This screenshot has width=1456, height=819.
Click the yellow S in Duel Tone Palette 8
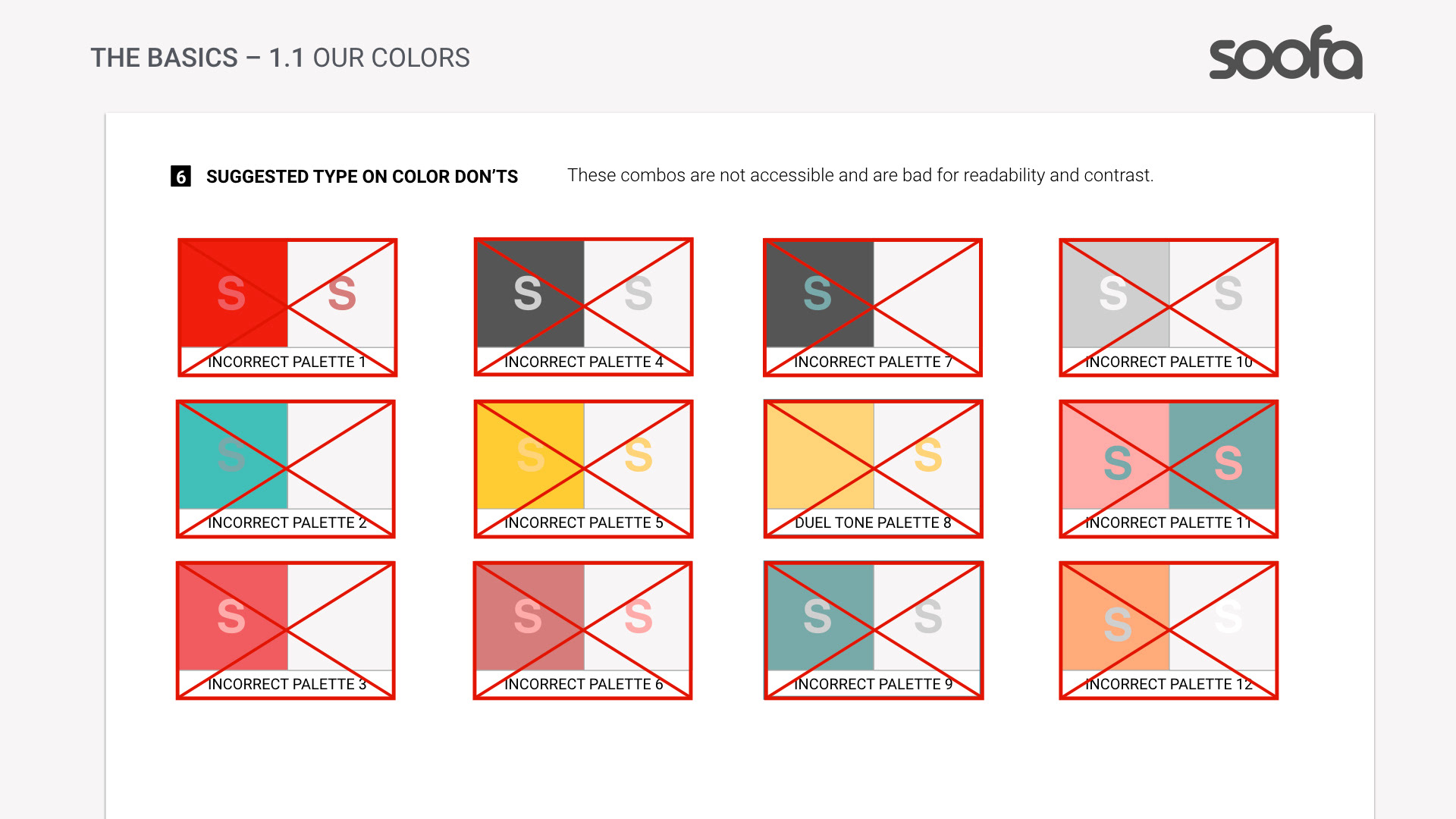tap(927, 455)
